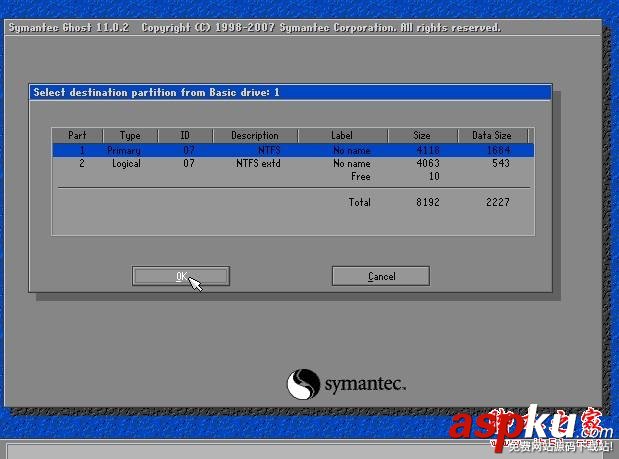Click the No name label of partition 2

click(x=352, y=163)
